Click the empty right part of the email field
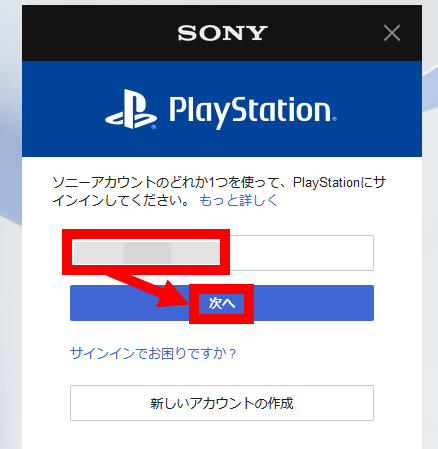Screen dimensions: 438x449 pos(302,253)
